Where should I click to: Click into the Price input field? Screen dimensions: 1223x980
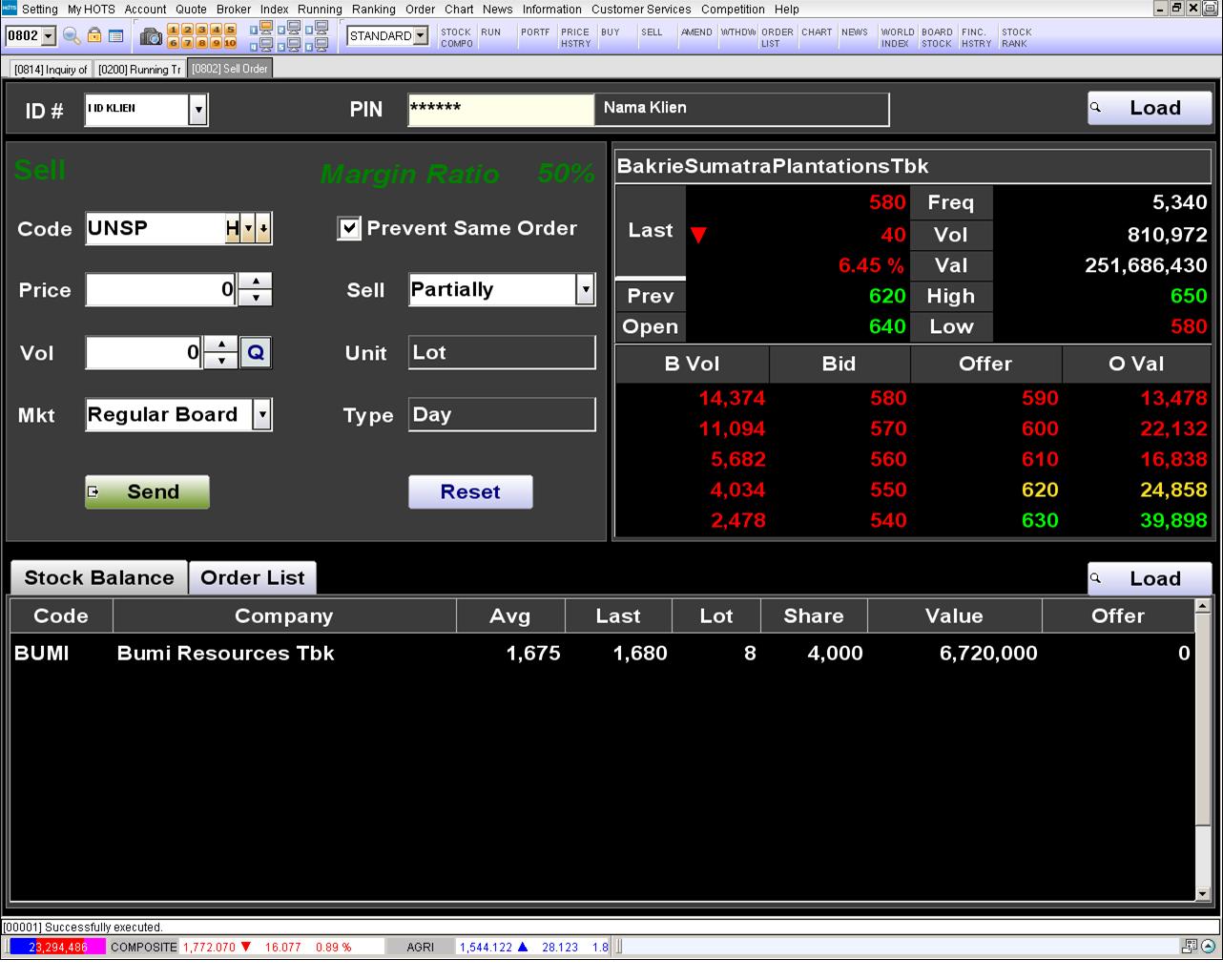click(x=161, y=289)
